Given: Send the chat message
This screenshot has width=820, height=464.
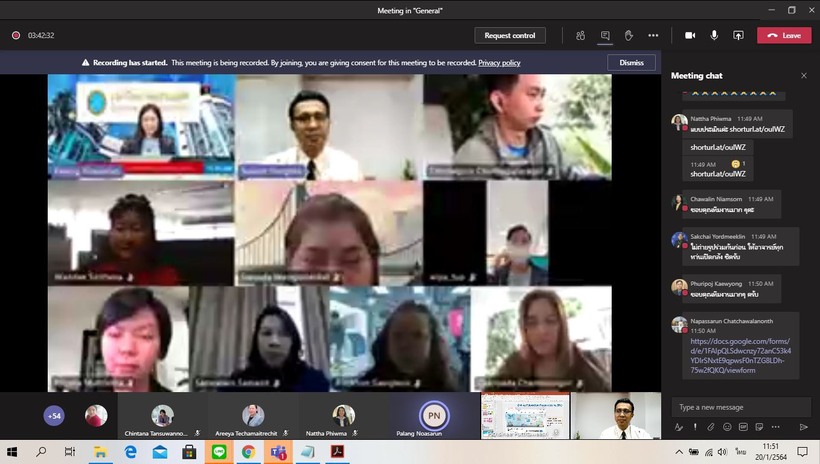Looking at the screenshot, I should pos(803,427).
